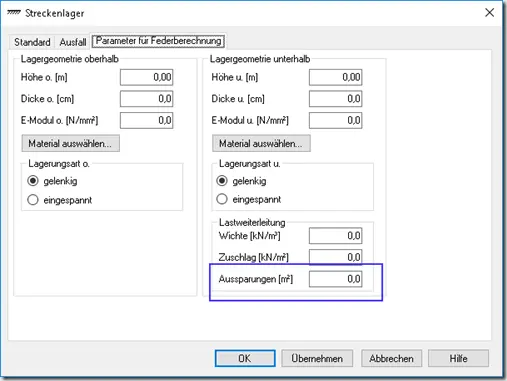
Task: Click the Dicke o. [cm] input field
Action: tap(147, 99)
